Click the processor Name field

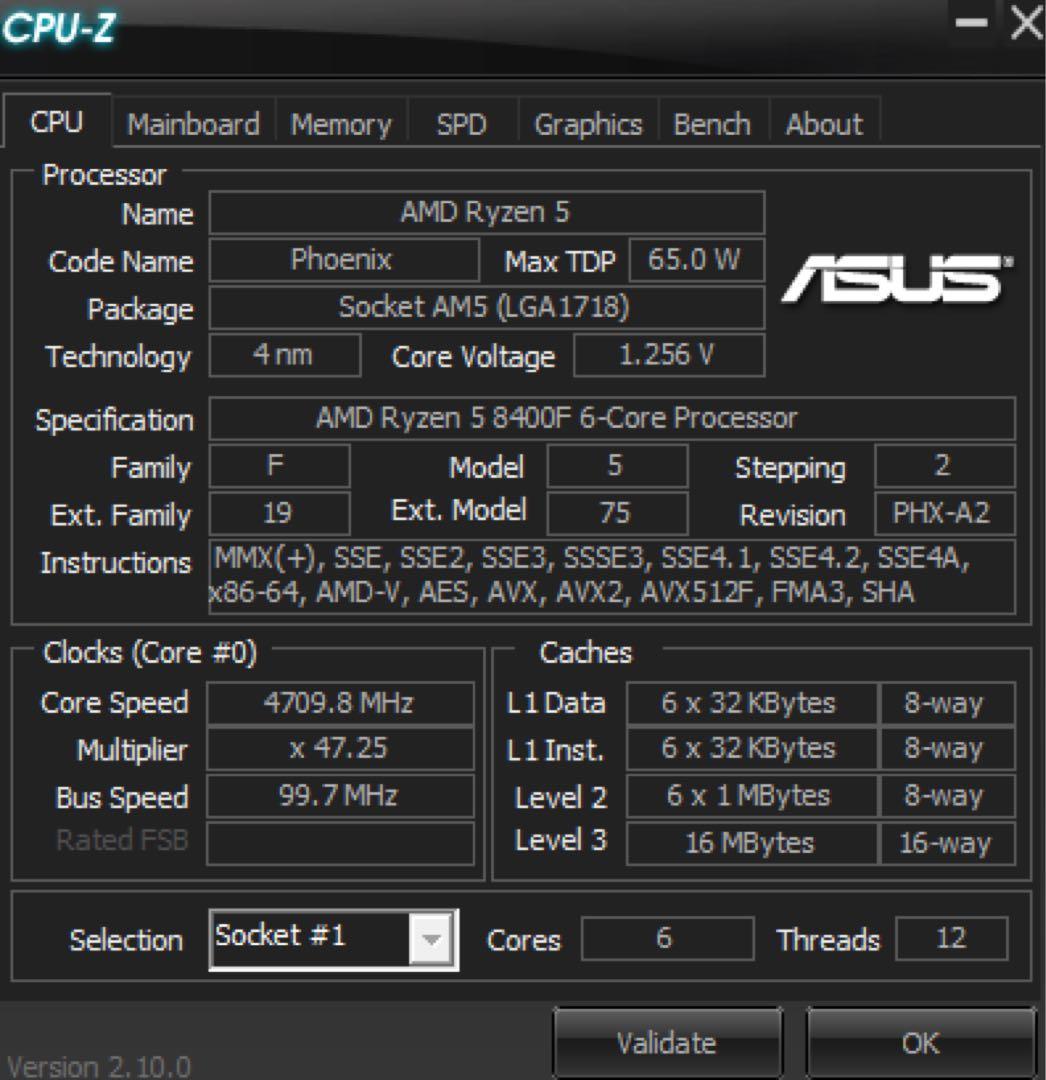(487, 213)
